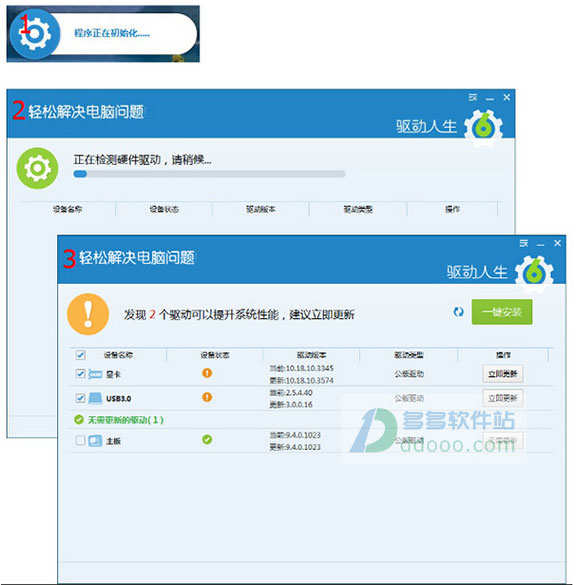Screen dimensions: 580x585
Task: Click 驱动版本 header in the results window
Action: coord(311,355)
